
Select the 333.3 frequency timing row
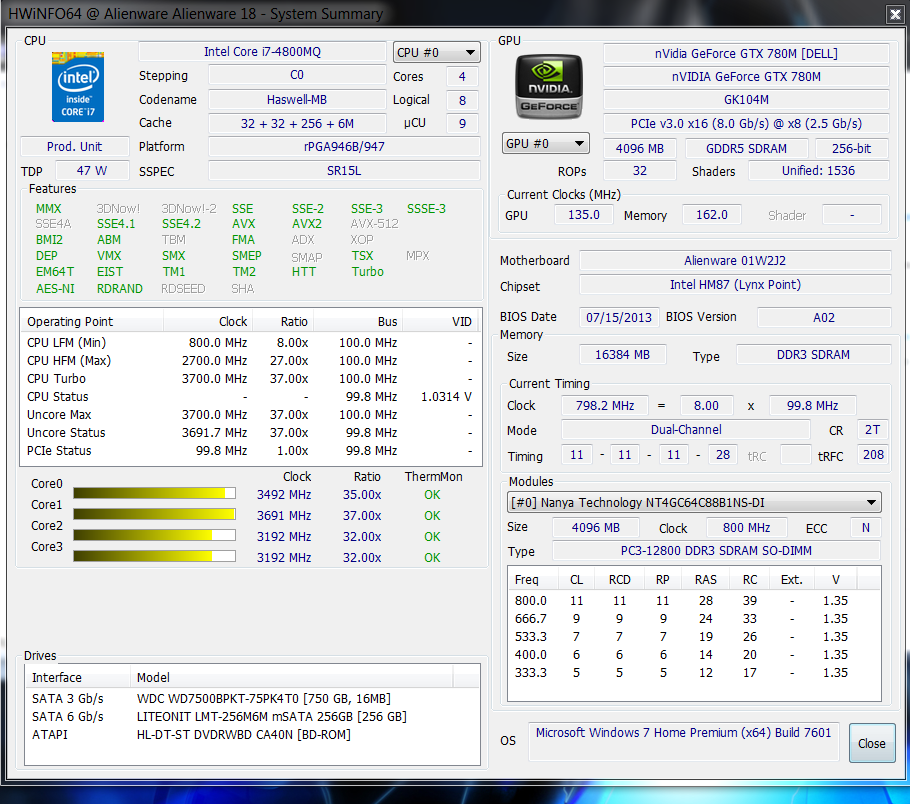click(694, 672)
